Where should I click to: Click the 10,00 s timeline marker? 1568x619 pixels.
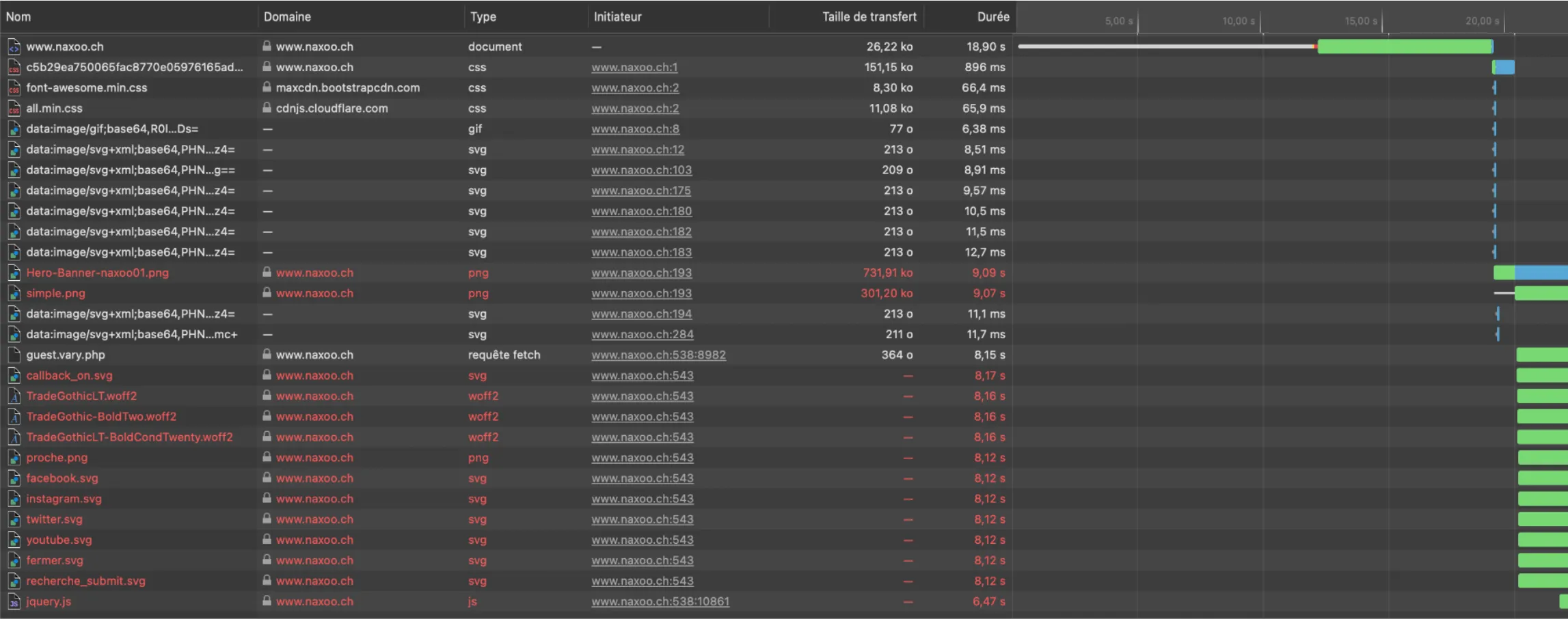(1238, 21)
